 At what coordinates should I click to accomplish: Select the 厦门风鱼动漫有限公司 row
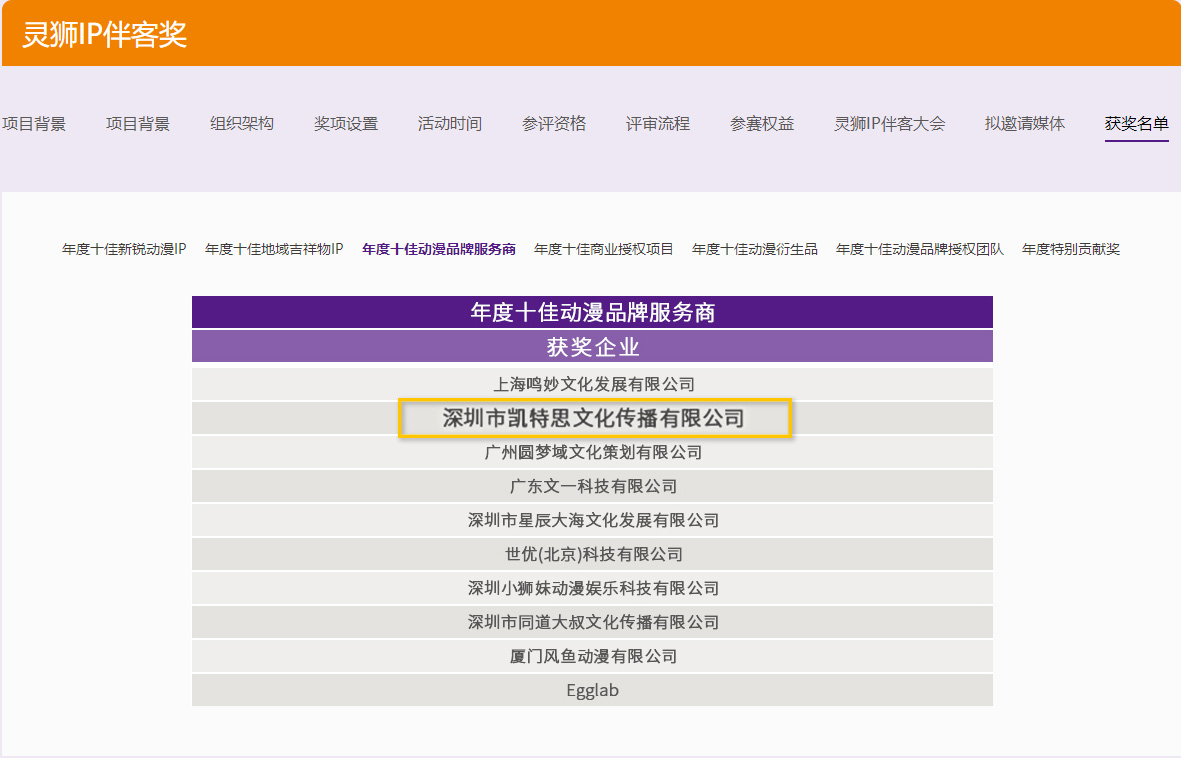[593, 656]
